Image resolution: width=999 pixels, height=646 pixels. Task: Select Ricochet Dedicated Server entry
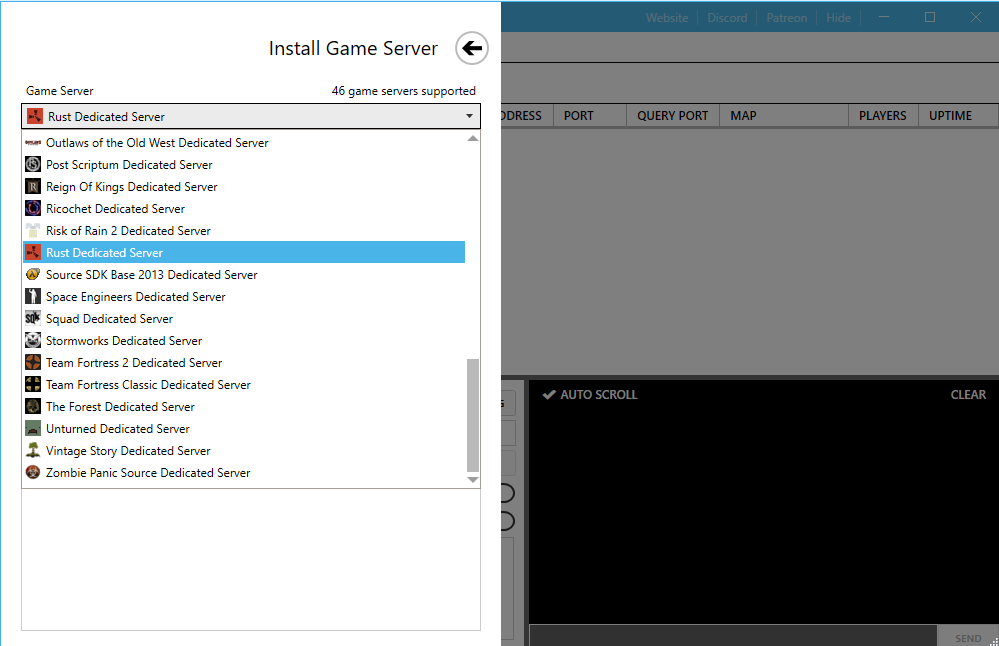244,208
